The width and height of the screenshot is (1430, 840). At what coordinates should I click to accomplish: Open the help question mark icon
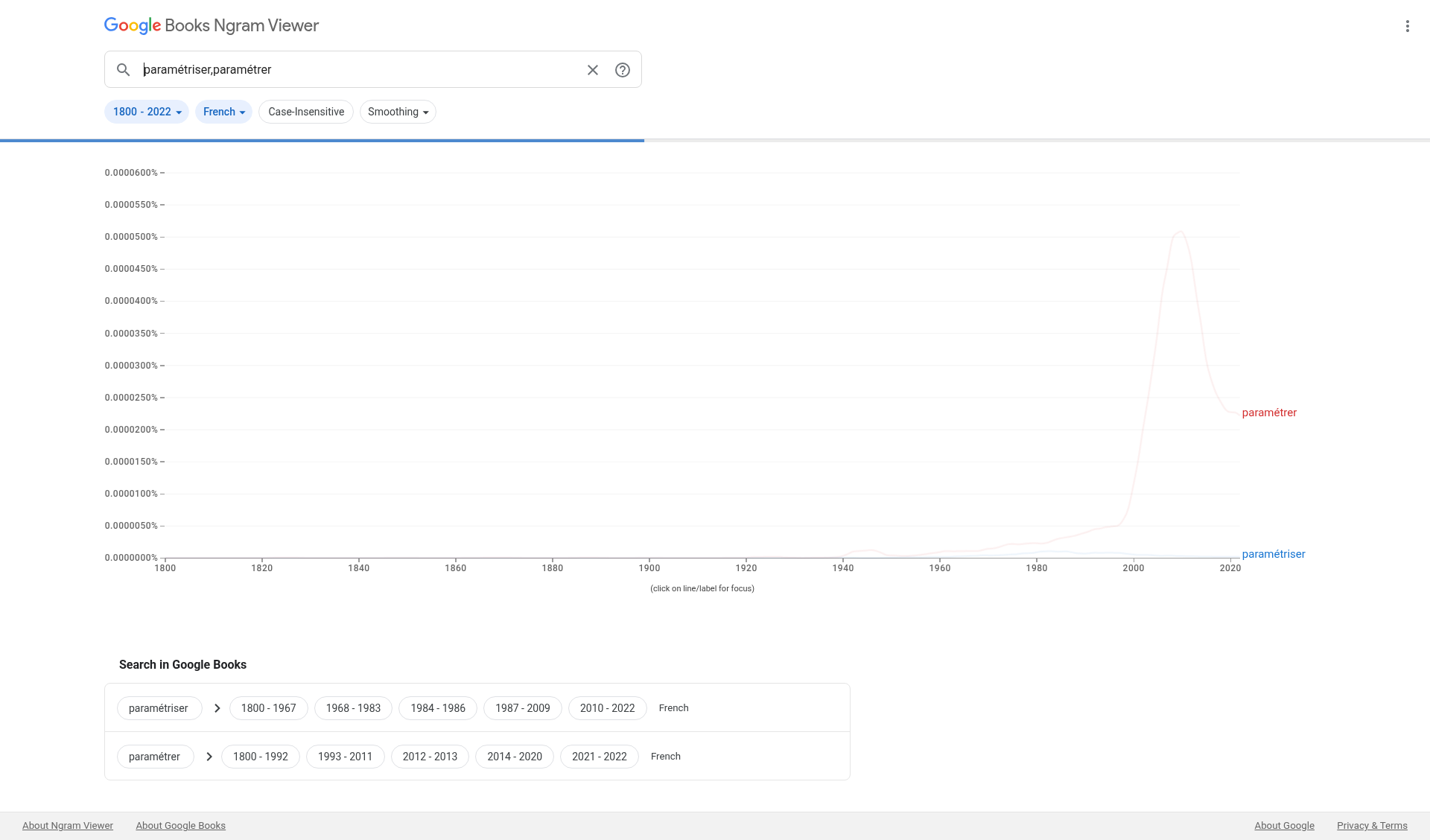623,70
